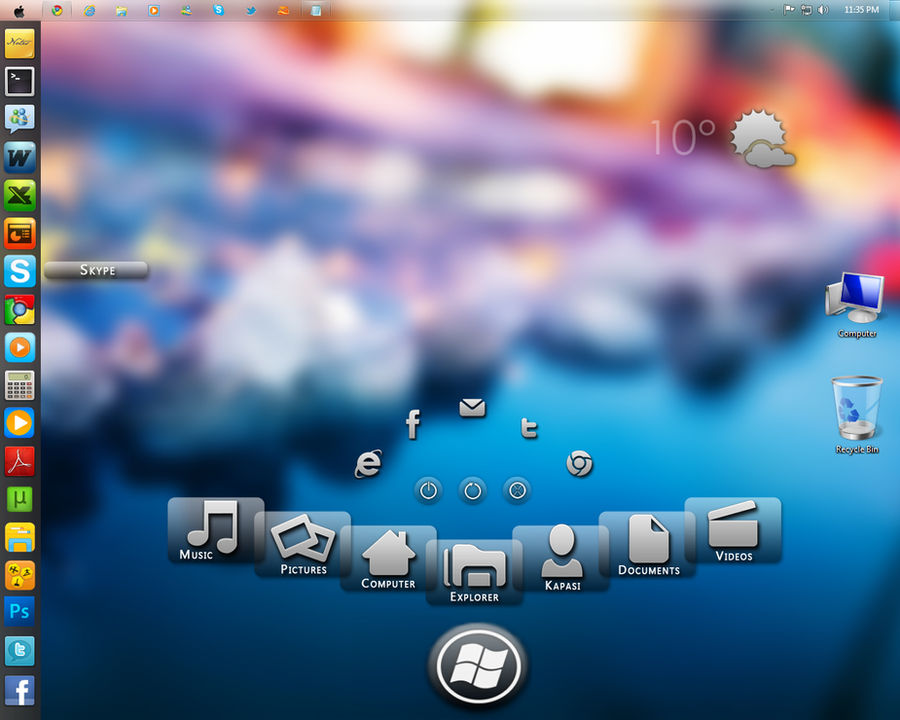900x720 pixels.
Task: Launch Google Chrome from the left dock
Action: (x=20, y=309)
